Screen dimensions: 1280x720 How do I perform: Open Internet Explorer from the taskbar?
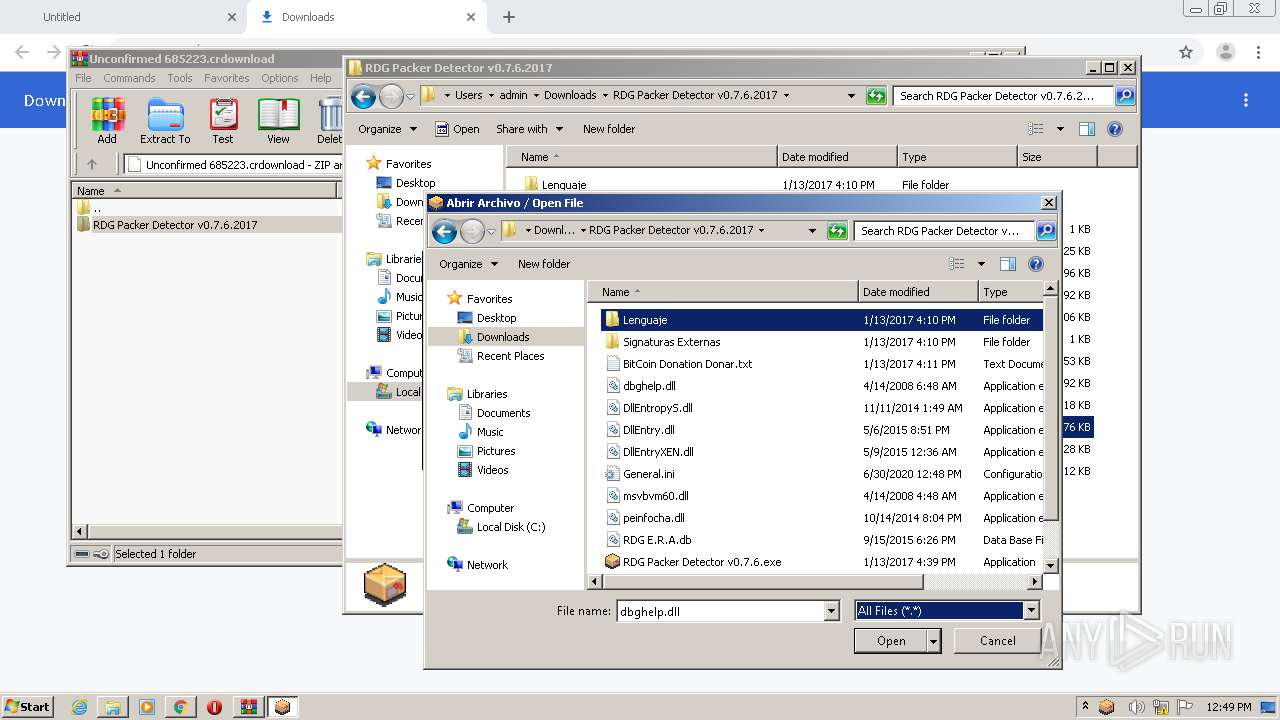point(79,707)
